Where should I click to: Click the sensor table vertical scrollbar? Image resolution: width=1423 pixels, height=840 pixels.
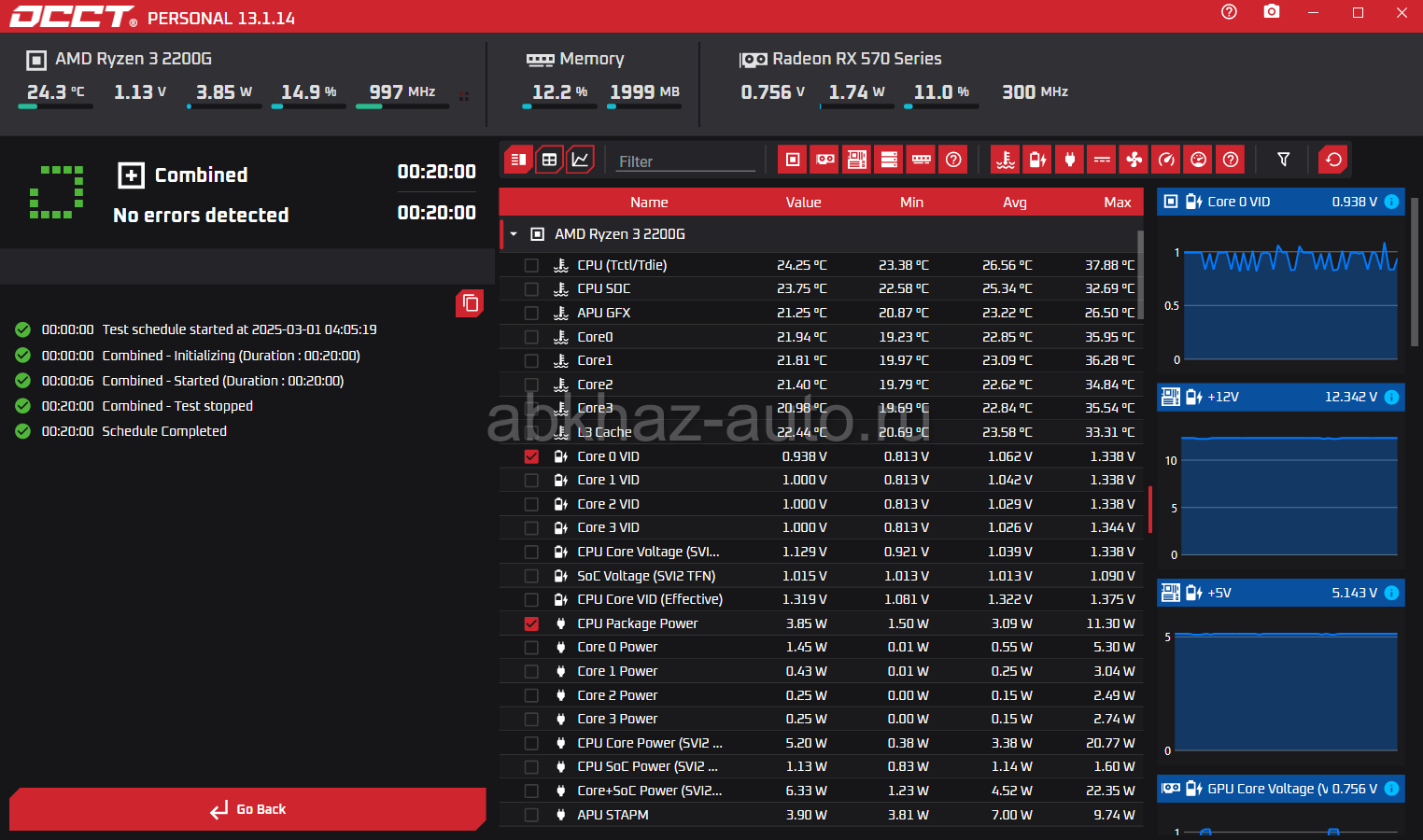(x=1140, y=277)
